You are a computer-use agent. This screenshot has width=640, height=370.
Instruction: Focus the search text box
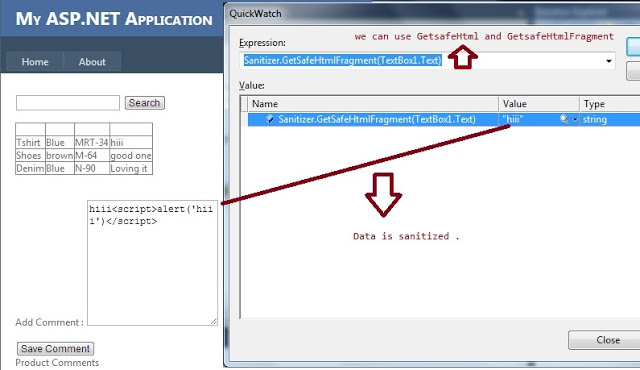(x=68, y=103)
